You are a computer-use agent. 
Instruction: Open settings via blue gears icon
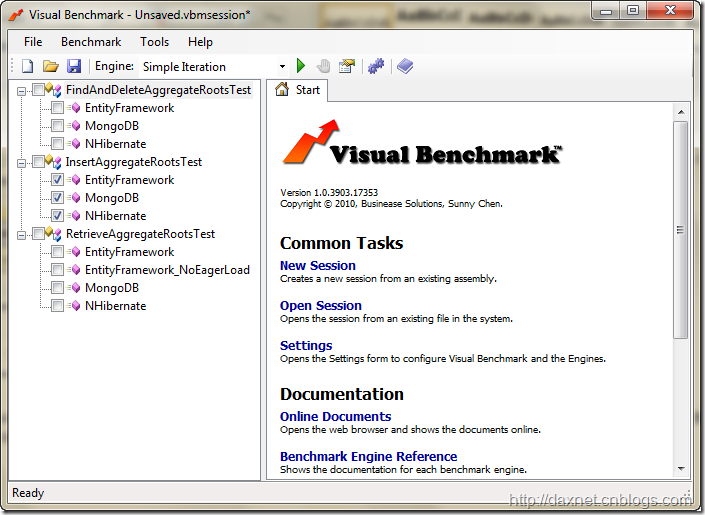click(376, 67)
